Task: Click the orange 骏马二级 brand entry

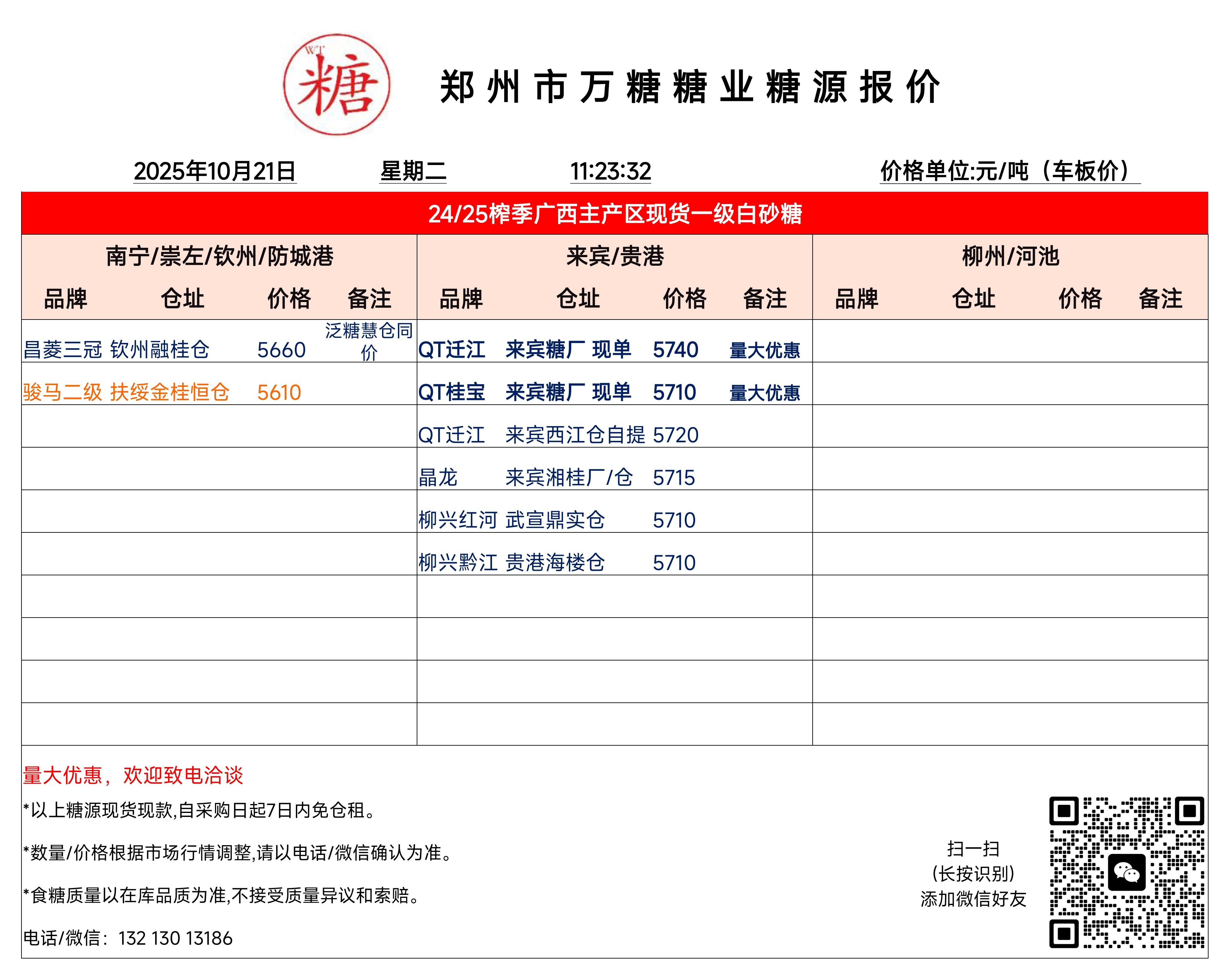Action: point(63,392)
